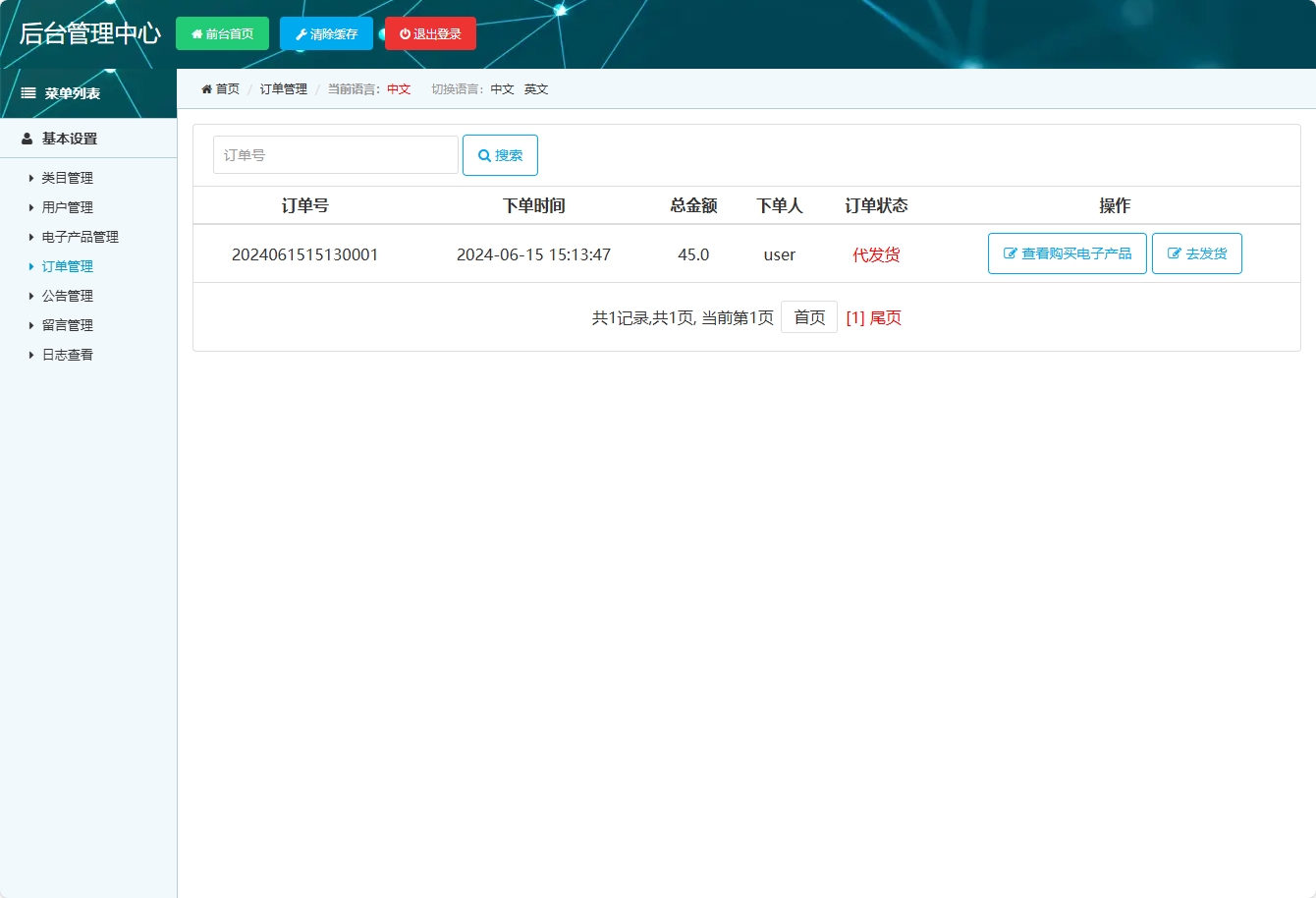Click the 去发货 button for the order
This screenshot has height=898, width=1316.
[x=1197, y=253]
